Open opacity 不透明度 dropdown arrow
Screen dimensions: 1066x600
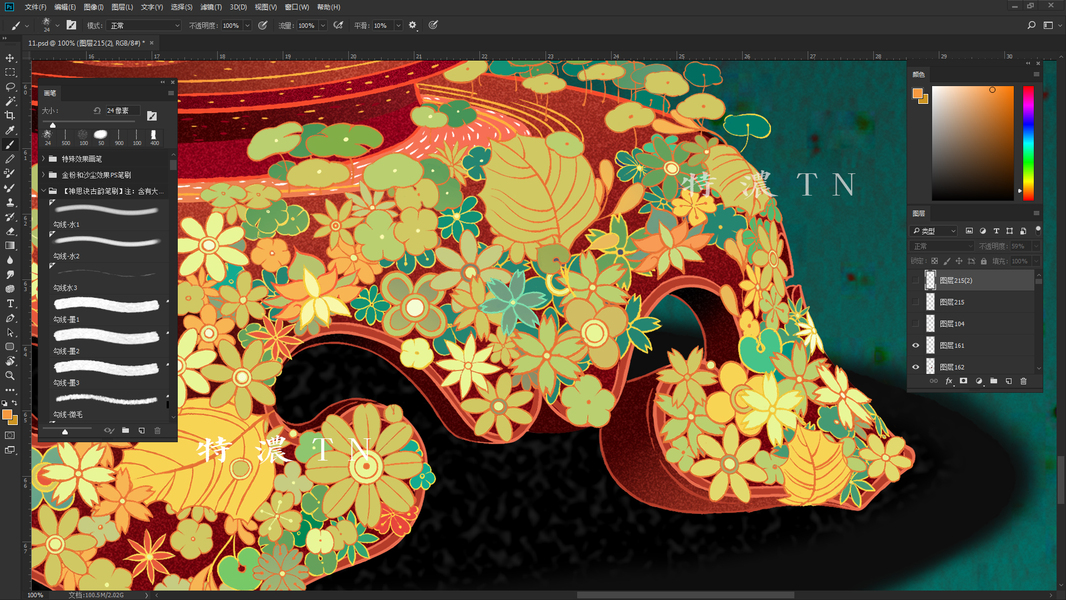(x=247, y=25)
